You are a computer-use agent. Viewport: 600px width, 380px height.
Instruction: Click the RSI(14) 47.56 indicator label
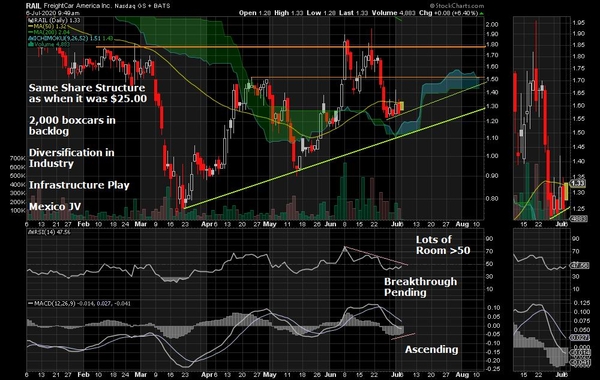(49, 232)
